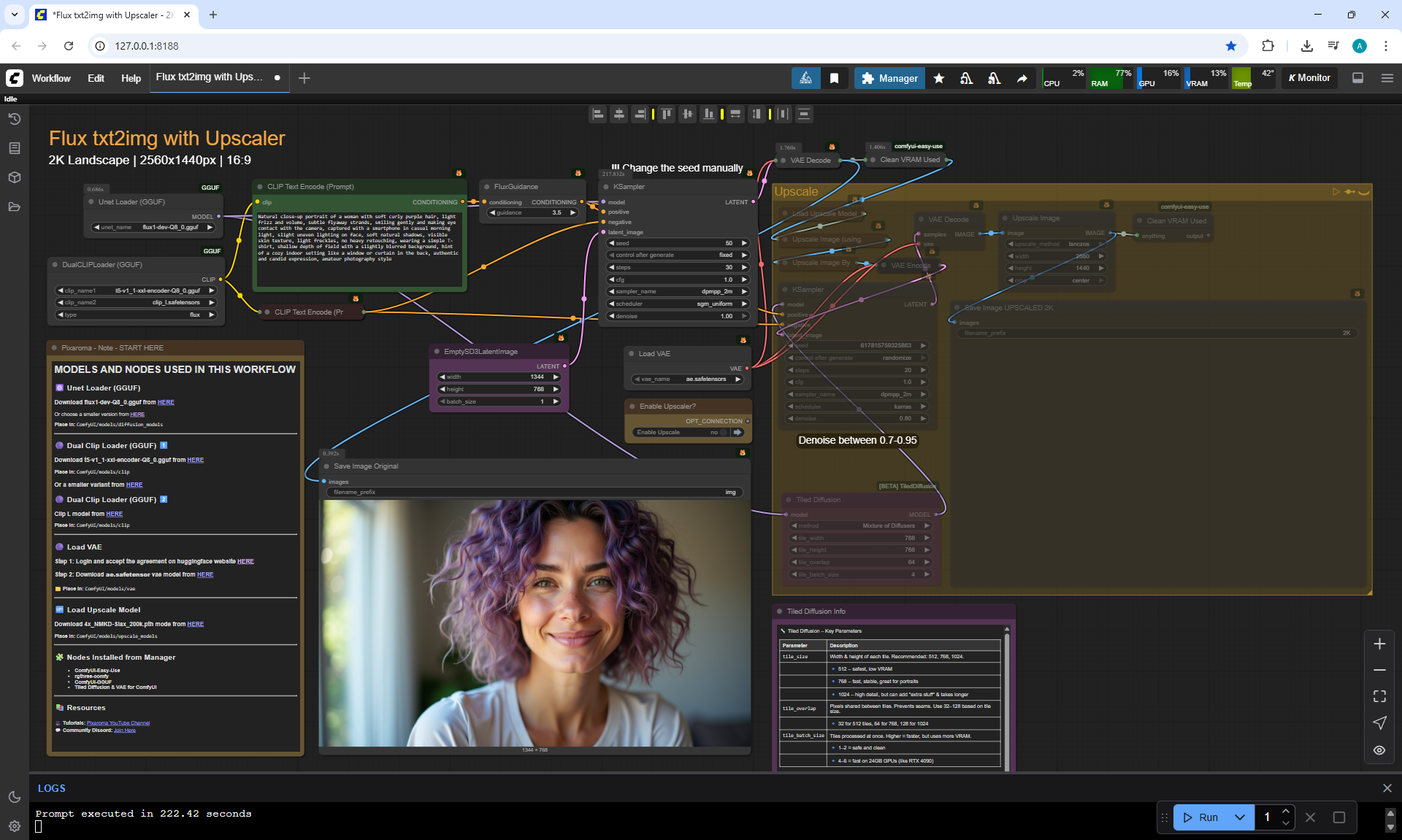The image size is (1402, 840).
Task: Expand the Run button dropdown arrow
Action: [x=1239, y=817]
